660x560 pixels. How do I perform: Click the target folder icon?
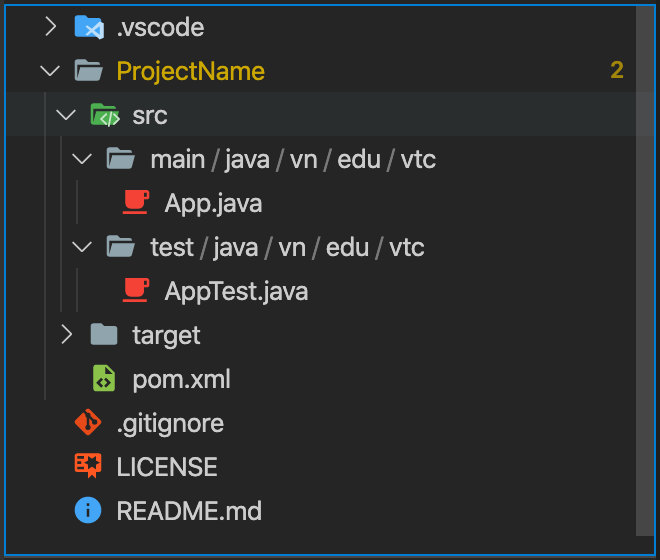click(104, 334)
